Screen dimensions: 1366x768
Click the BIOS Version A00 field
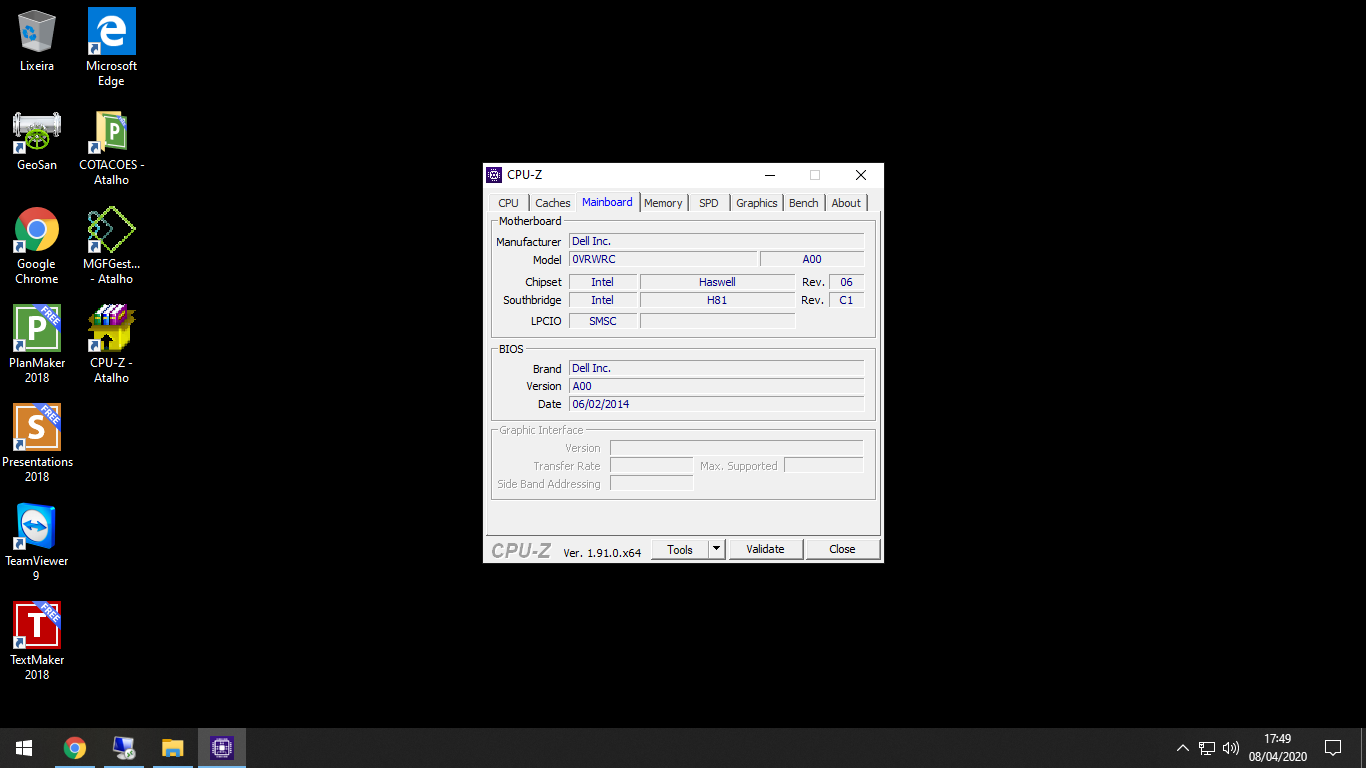pos(716,386)
